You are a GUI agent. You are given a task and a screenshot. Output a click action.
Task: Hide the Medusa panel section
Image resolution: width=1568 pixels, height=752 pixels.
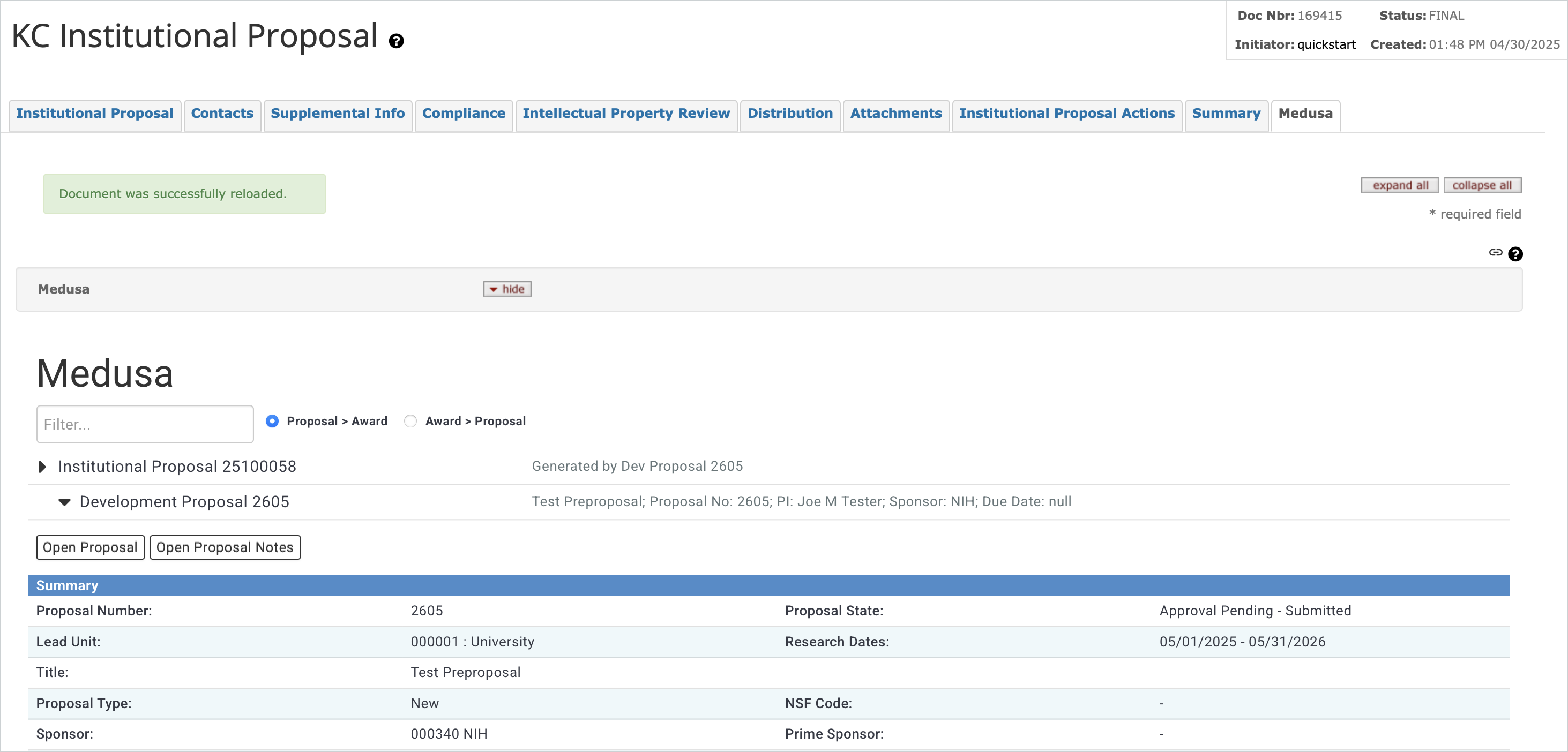point(507,289)
